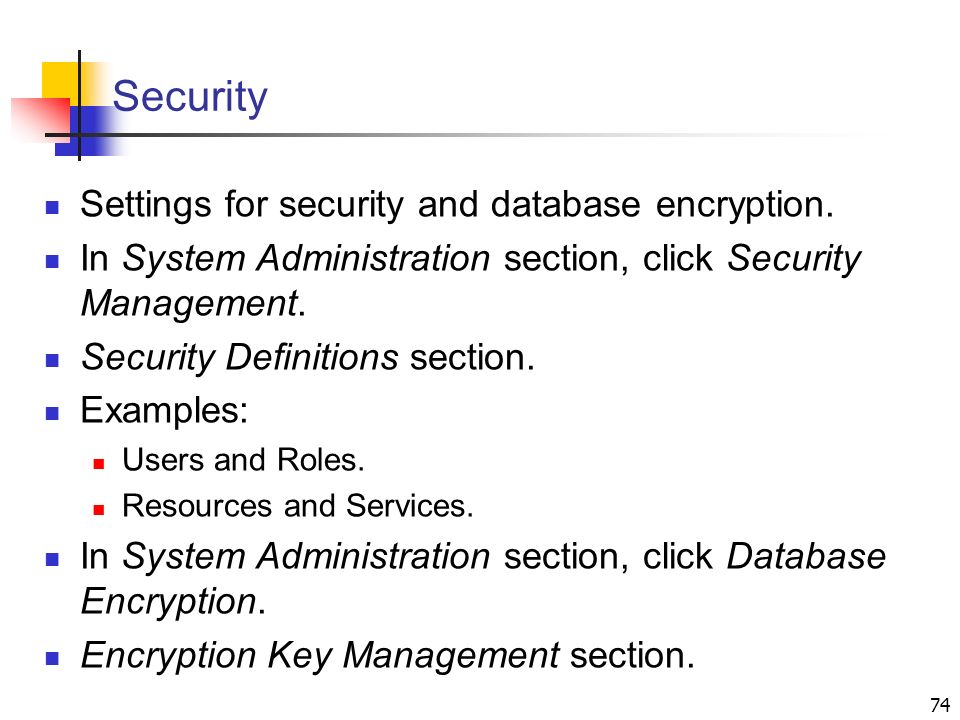
Task: Click blue bullet beside Examples
Action: (52, 413)
